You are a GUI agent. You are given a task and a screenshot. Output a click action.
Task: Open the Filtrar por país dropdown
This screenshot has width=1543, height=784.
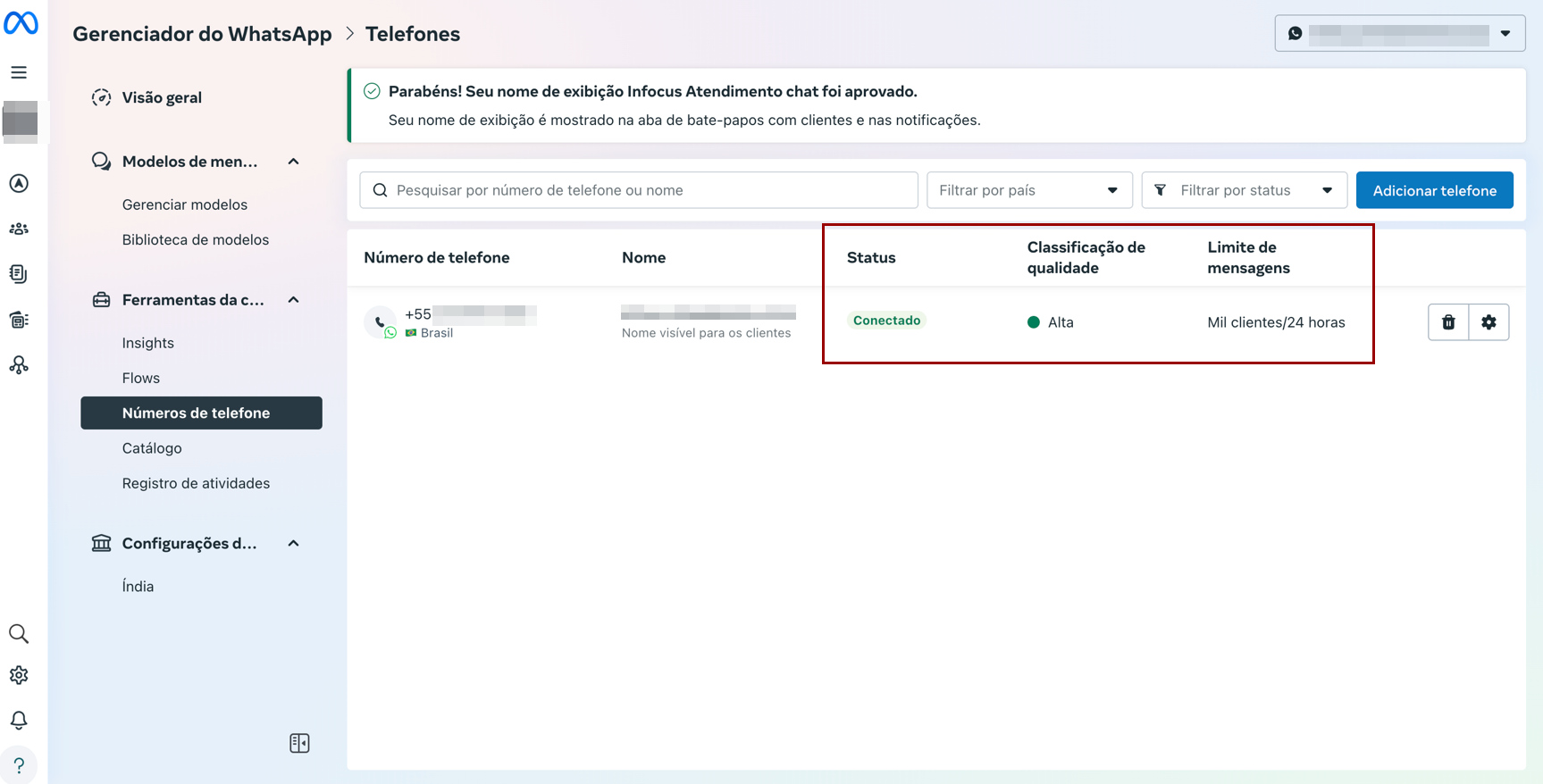click(x=1029, y=190)
